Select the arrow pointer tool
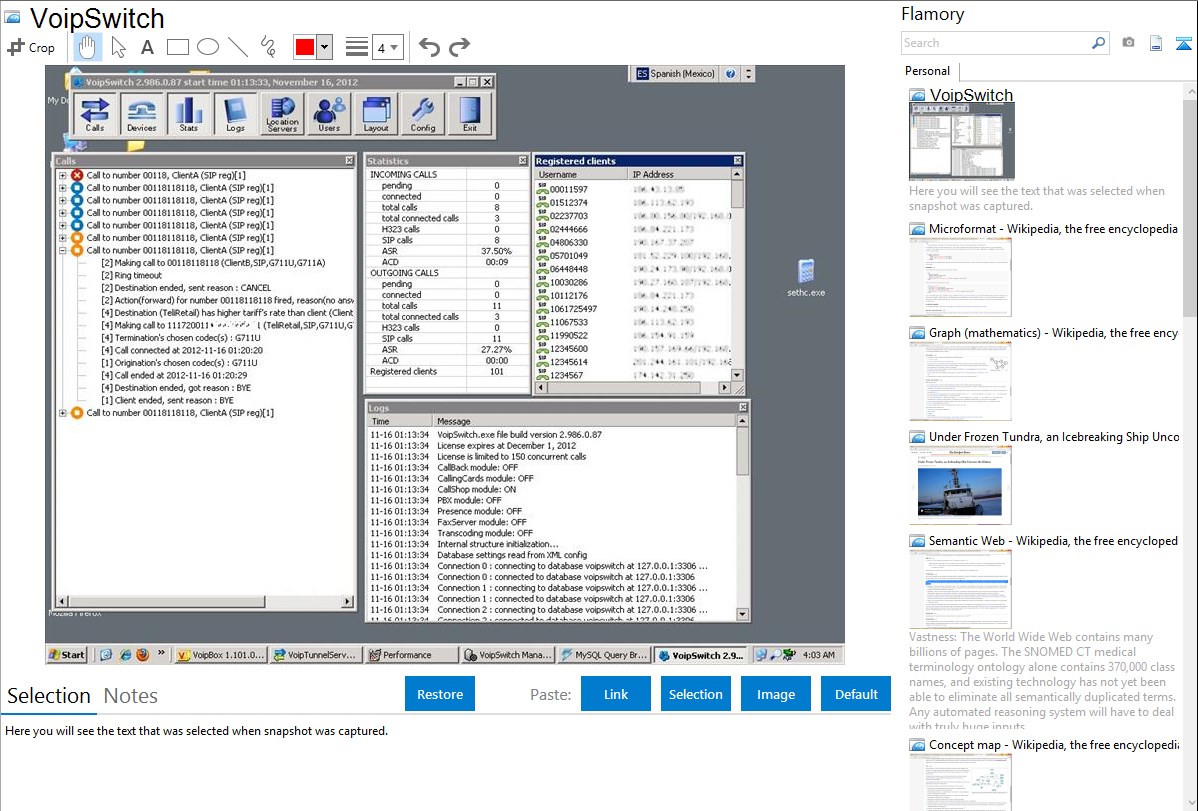 pos(118,47)
